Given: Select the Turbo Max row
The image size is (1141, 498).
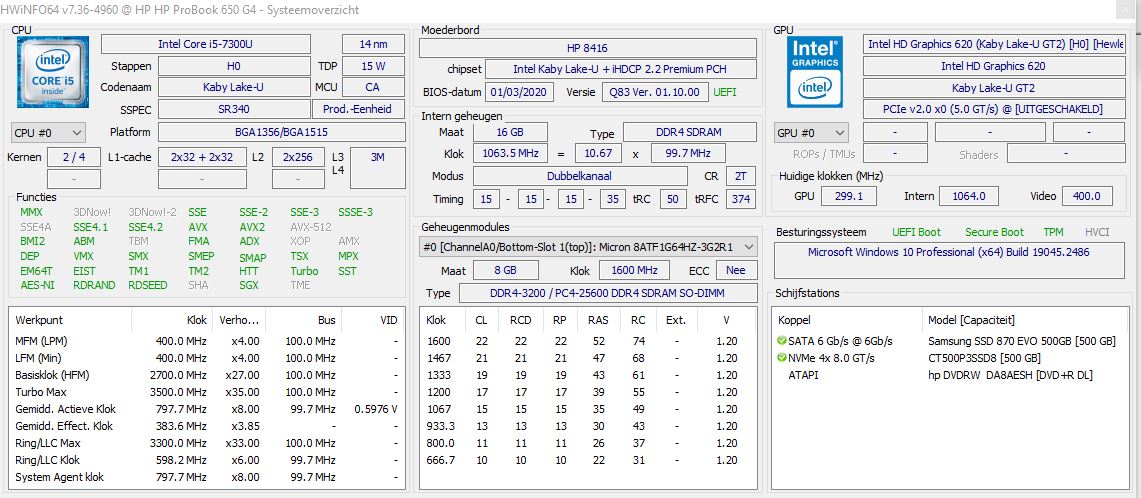Looking at the screenshot, I should [x=207, y=392].
